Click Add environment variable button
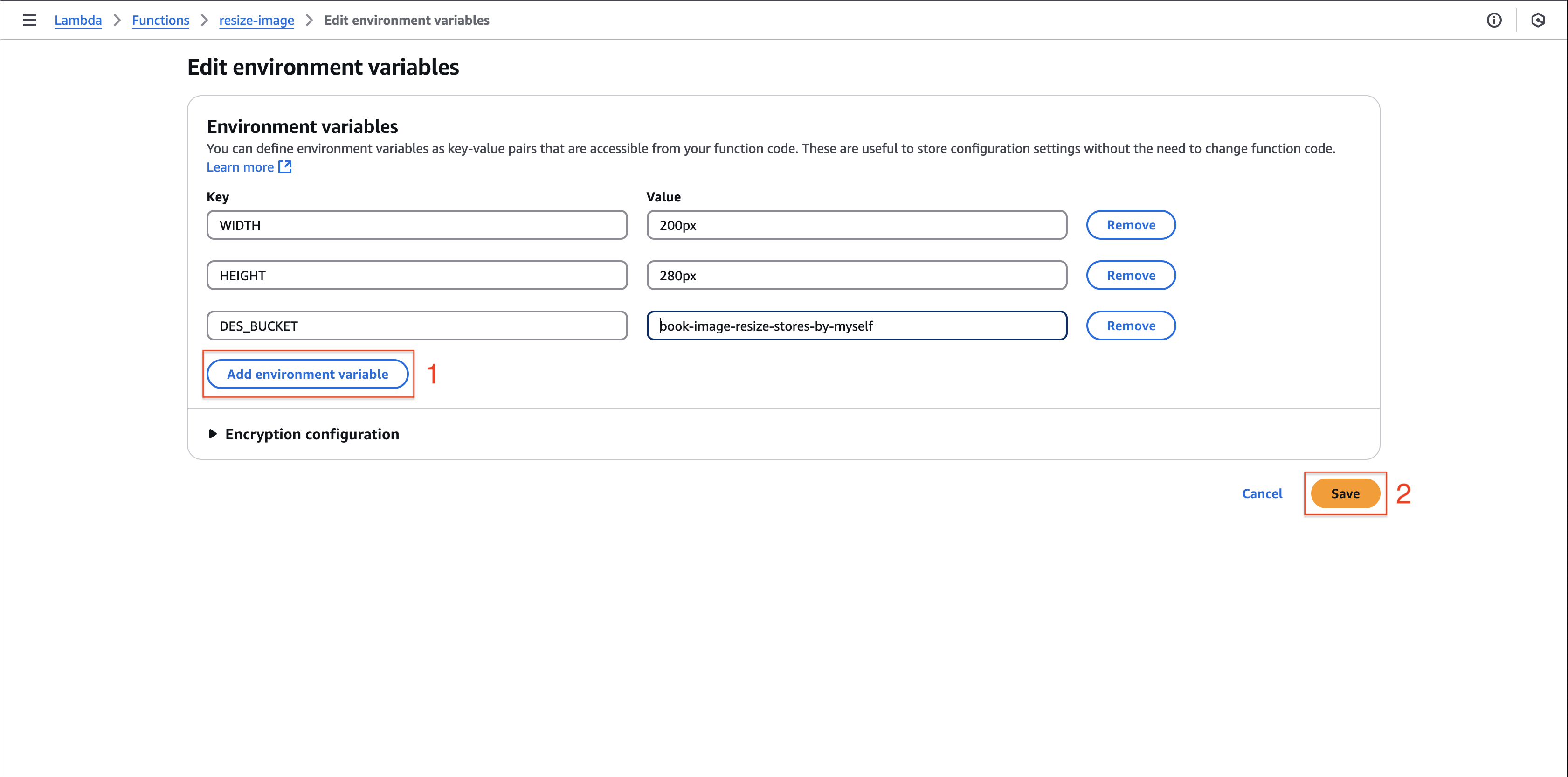Viewport: 1568px width, 777px height. (307, 374)
